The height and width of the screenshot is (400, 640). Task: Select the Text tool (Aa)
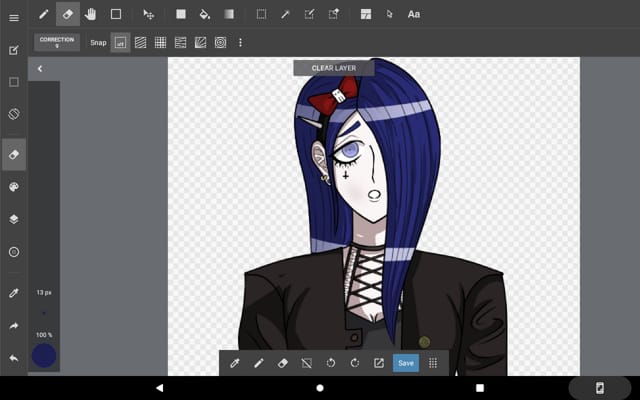pos(414,14)
